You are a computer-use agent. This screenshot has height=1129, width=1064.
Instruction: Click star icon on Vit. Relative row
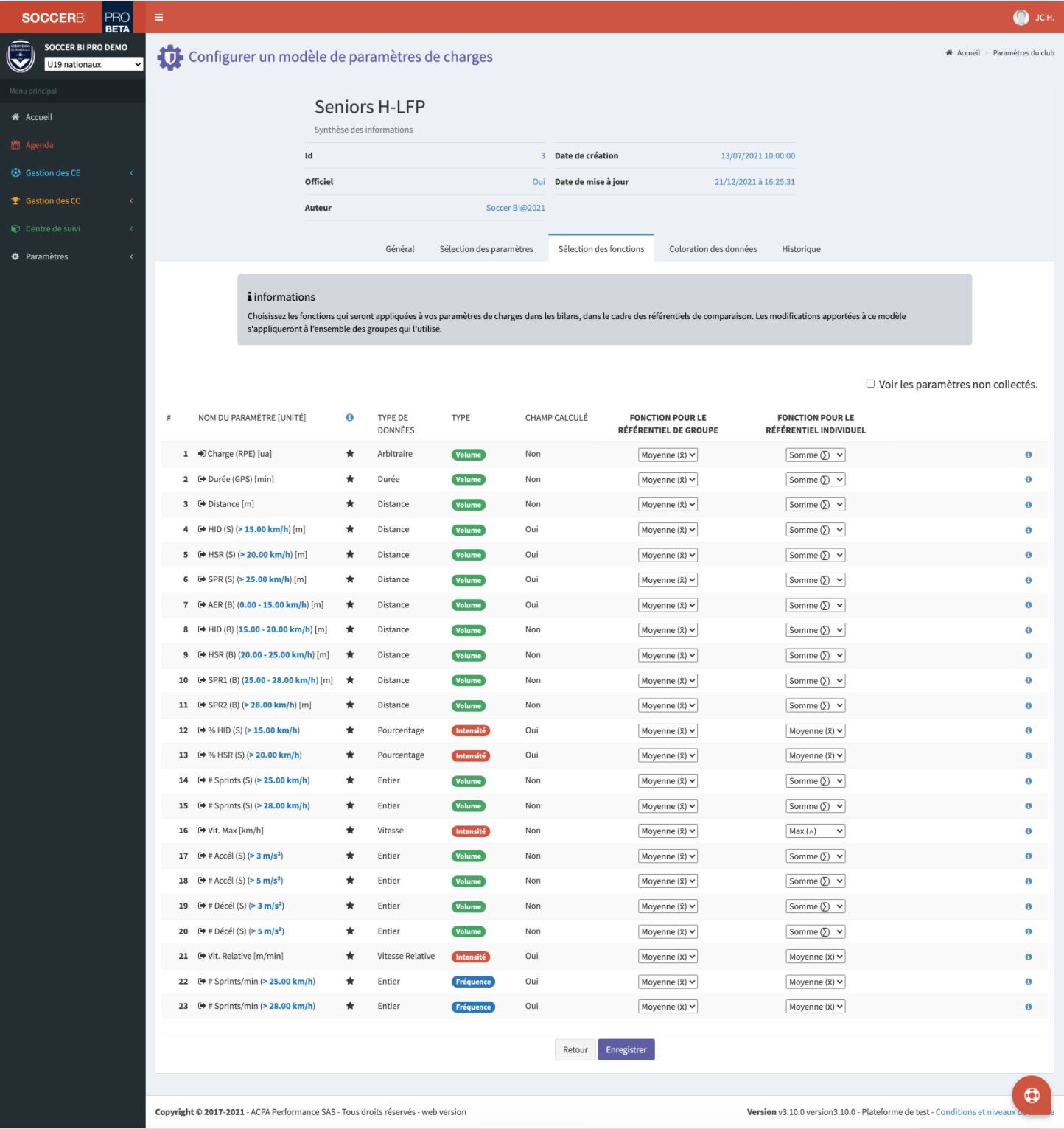(x=350, y=956)
